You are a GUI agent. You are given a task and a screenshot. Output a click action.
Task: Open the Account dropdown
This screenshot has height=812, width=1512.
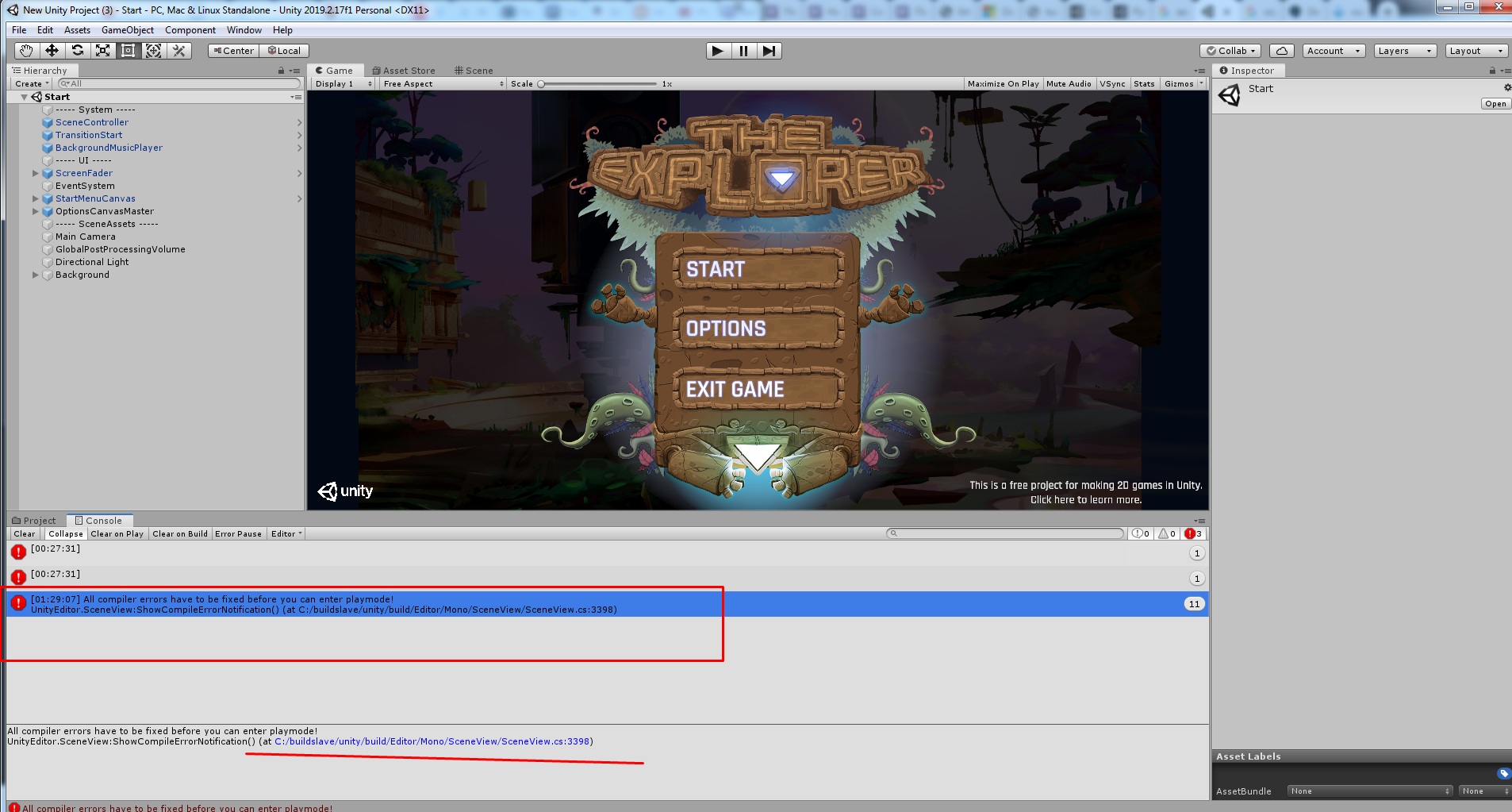[1334, 51]
